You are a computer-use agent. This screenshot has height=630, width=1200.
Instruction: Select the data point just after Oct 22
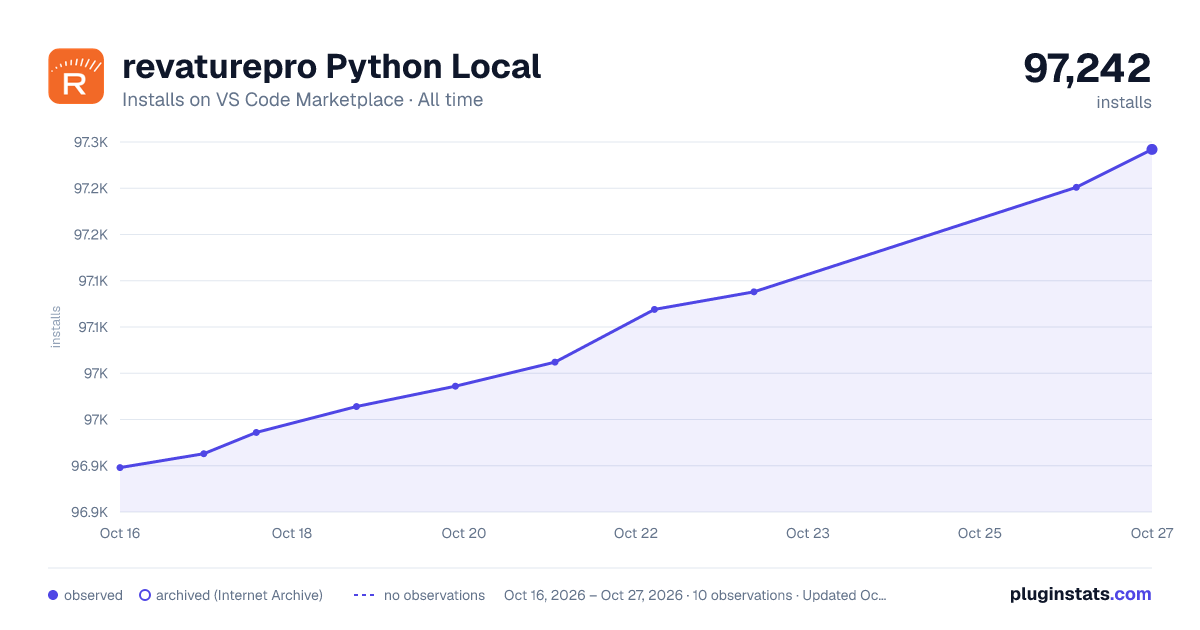654,309
